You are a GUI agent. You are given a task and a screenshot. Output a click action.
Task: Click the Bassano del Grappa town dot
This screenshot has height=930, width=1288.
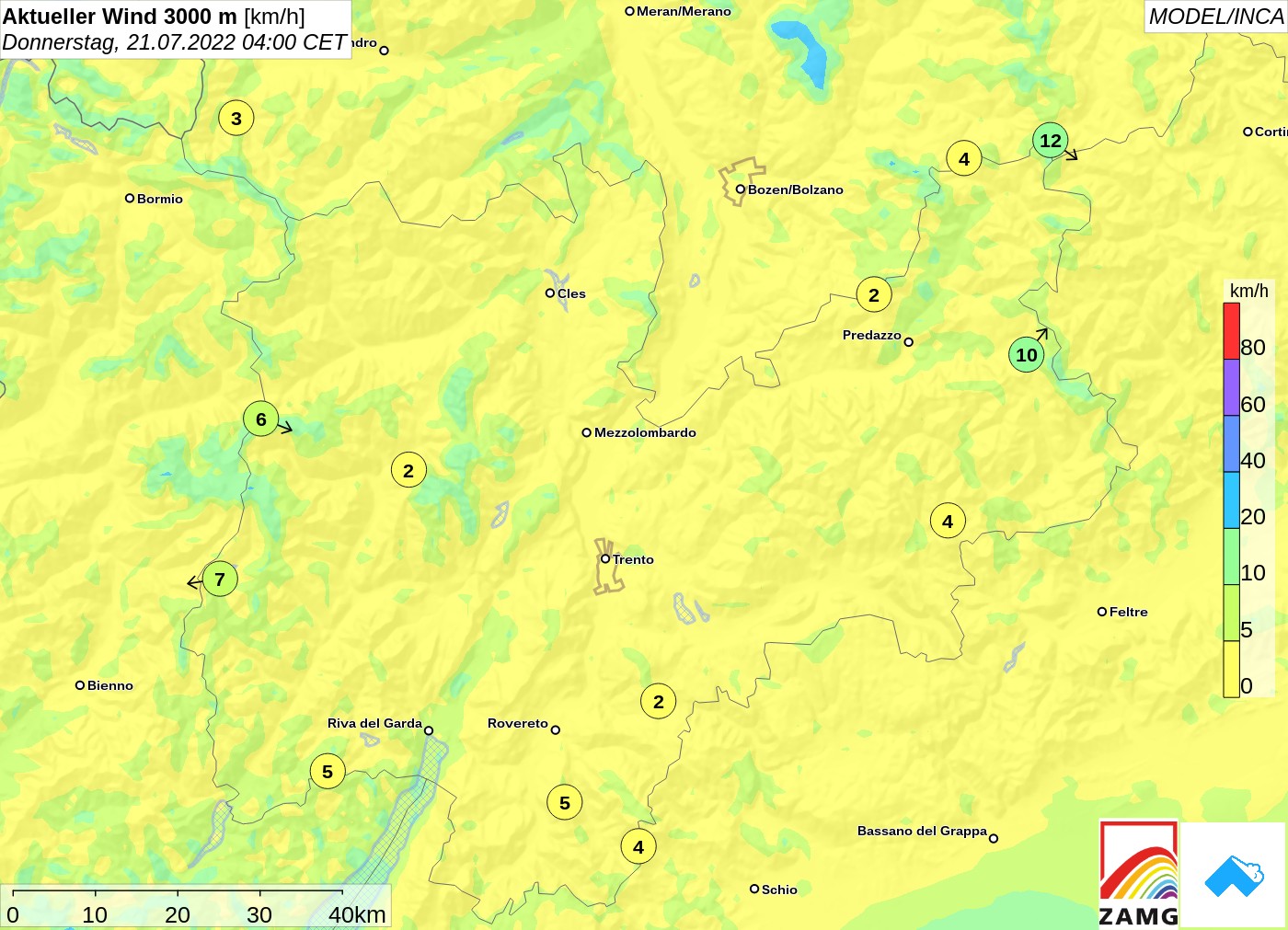[x=994, y=838]
